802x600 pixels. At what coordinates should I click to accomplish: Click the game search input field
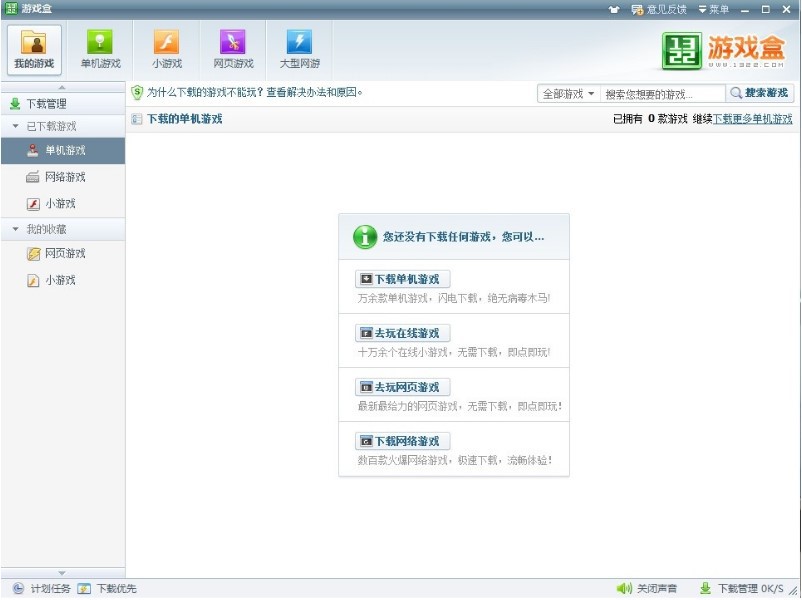click(x=660, y=94)
